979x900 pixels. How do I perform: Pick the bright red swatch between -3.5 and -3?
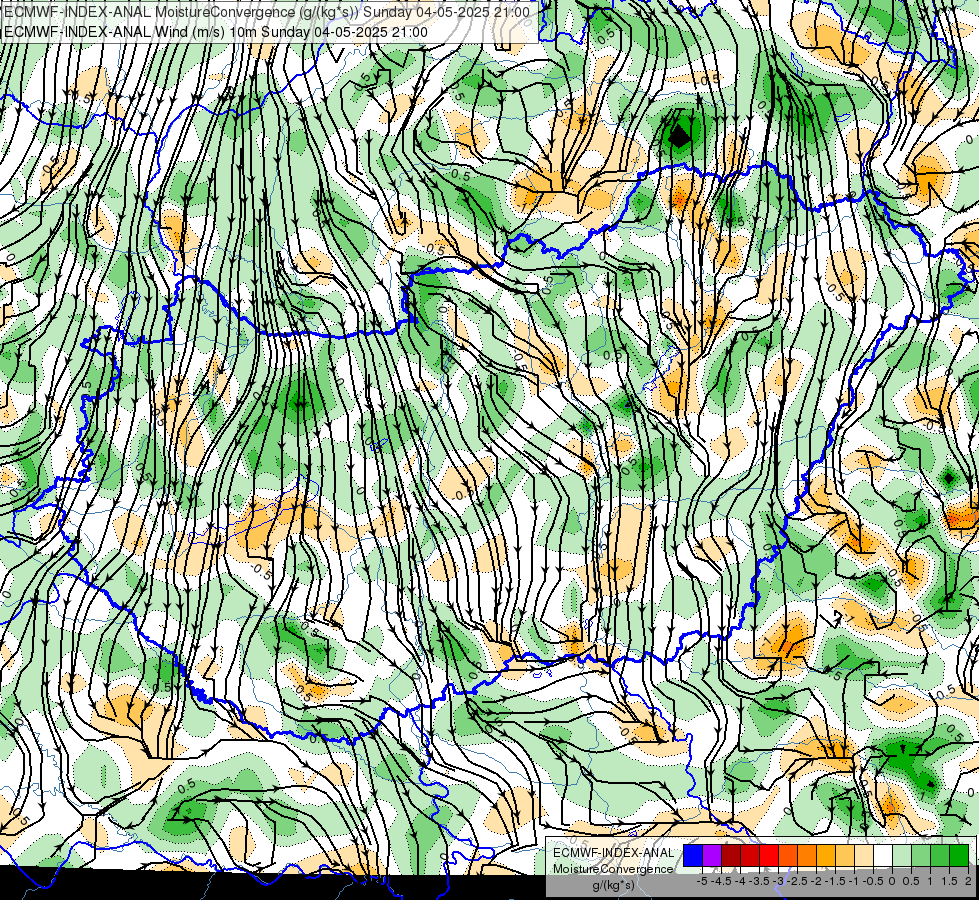click(x=769, y=856)
